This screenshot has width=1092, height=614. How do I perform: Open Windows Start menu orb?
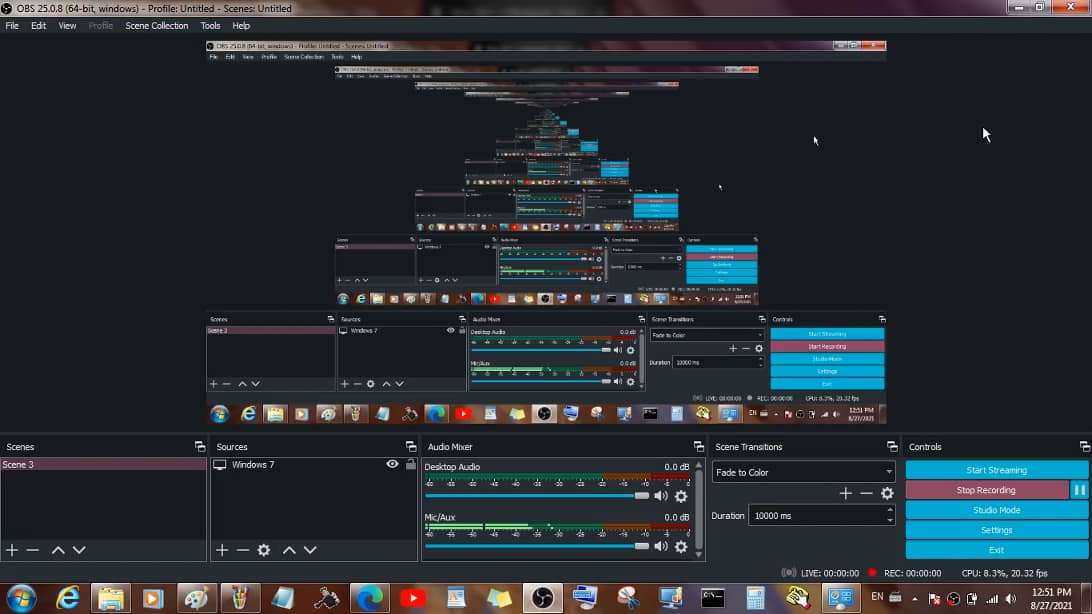(21, 598)
